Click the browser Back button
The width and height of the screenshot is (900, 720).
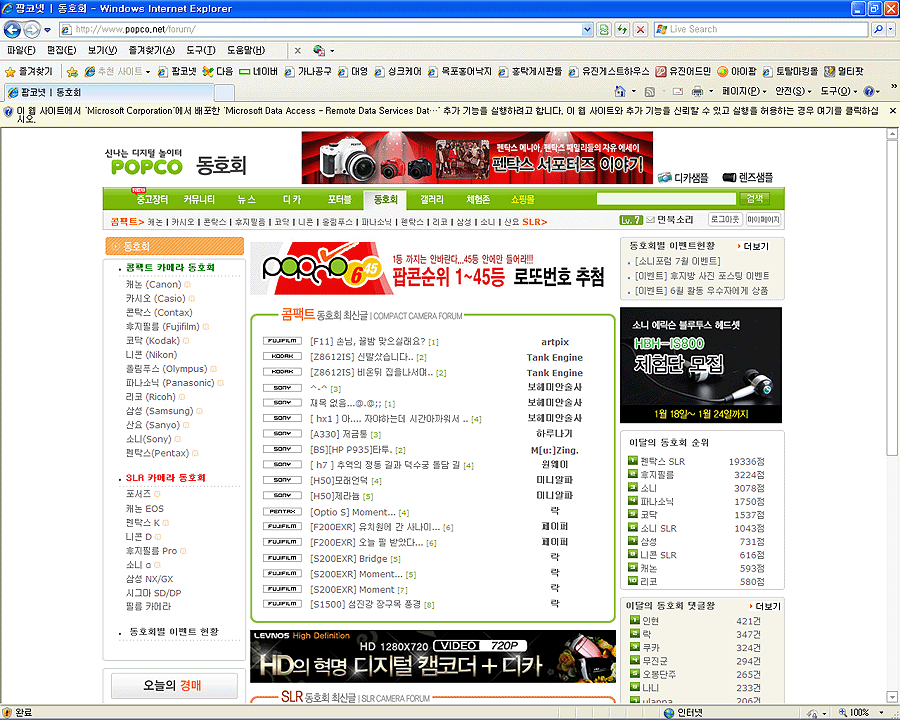14,30
